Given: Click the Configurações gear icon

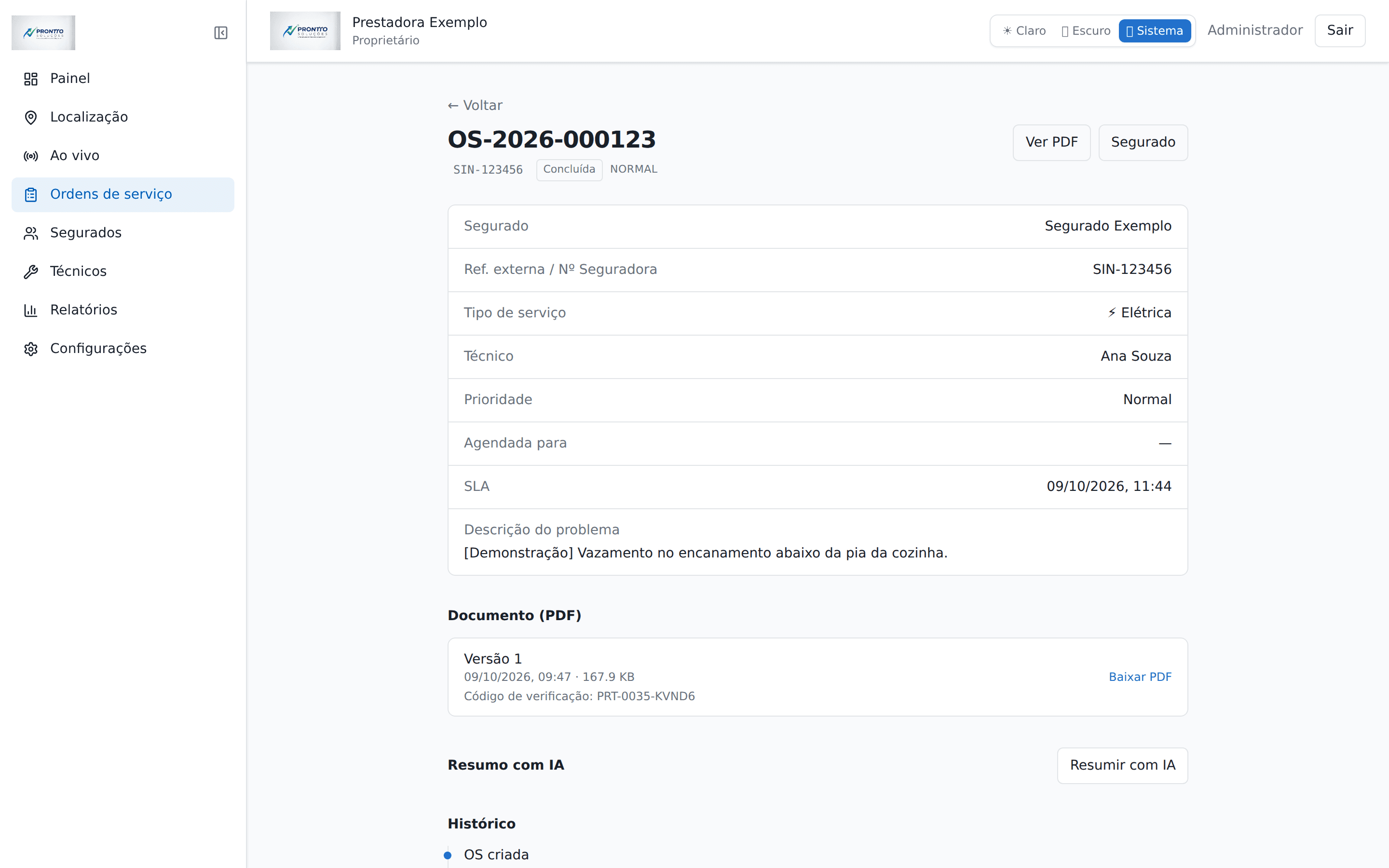Looking at the screenshot, I should tap(31, 349).
